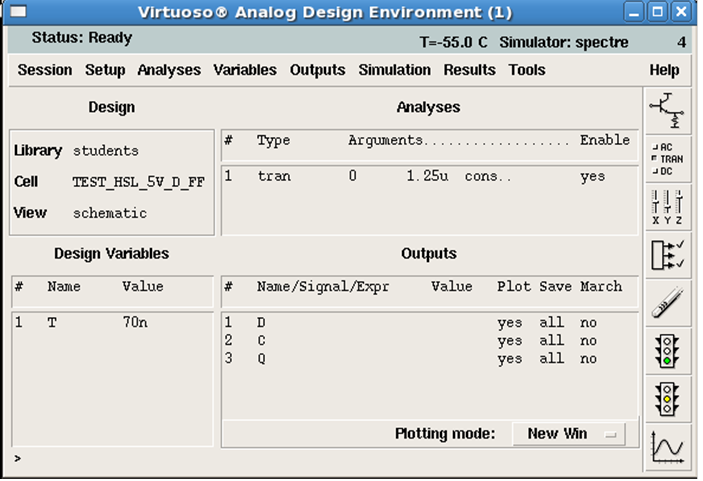Select output row C
This screenshot has height=481, width=703.
[x=430, y=340]
